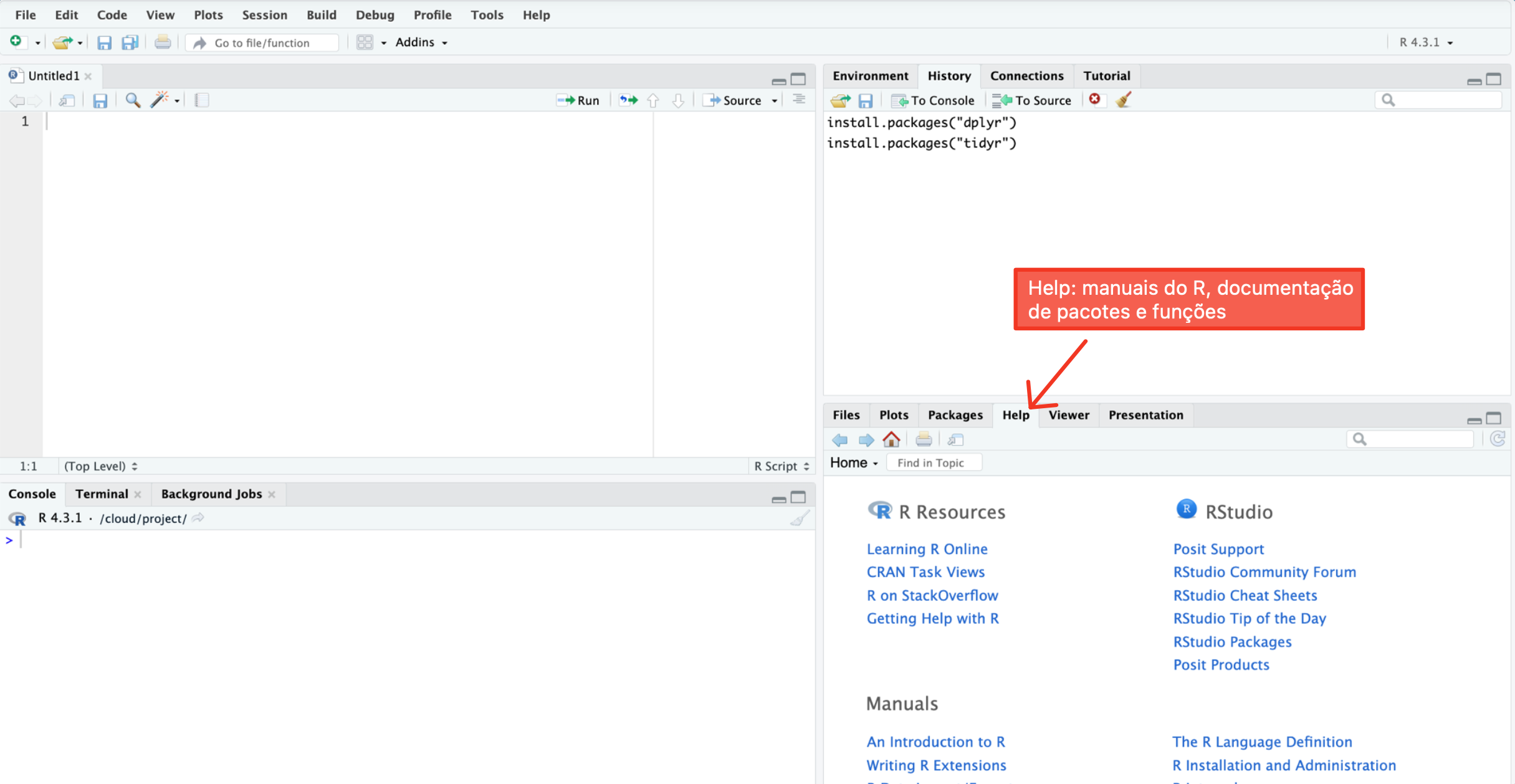Viewport: 1515px width, 784px height.
Task: Open the R 4.3.1 version dropdown
Action: pyautogui.click(x=1426, y=42)
